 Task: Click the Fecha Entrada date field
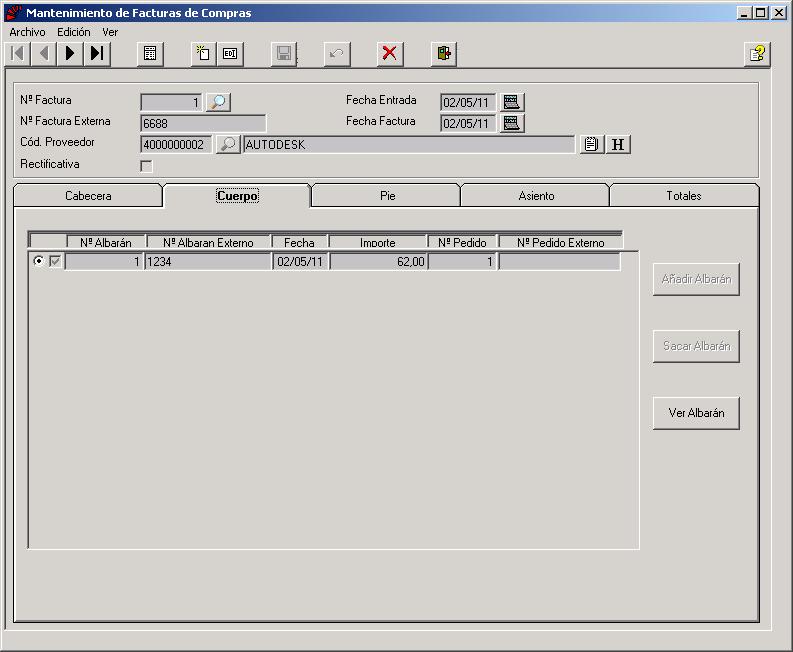click(x=468, y=103)
